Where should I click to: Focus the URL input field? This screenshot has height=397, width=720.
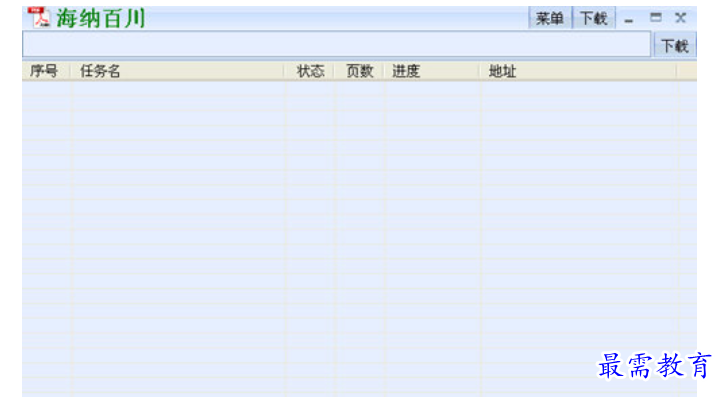tap(336, 45)
